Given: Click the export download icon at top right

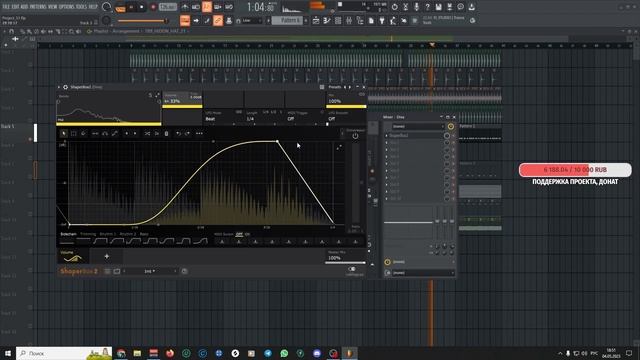Looking at the screenshot, I should (x=471, y=7).
